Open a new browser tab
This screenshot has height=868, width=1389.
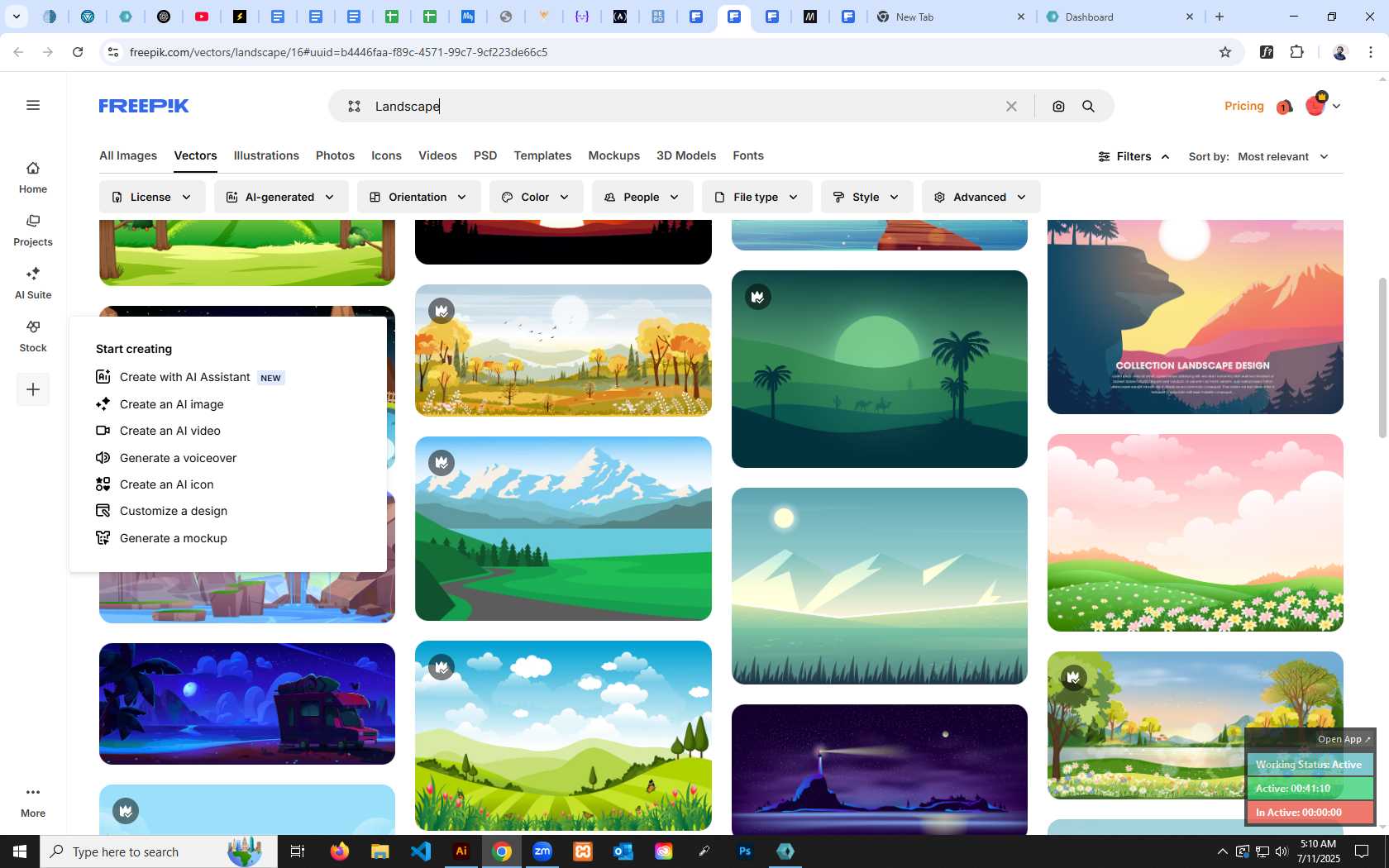(1220, 17)
